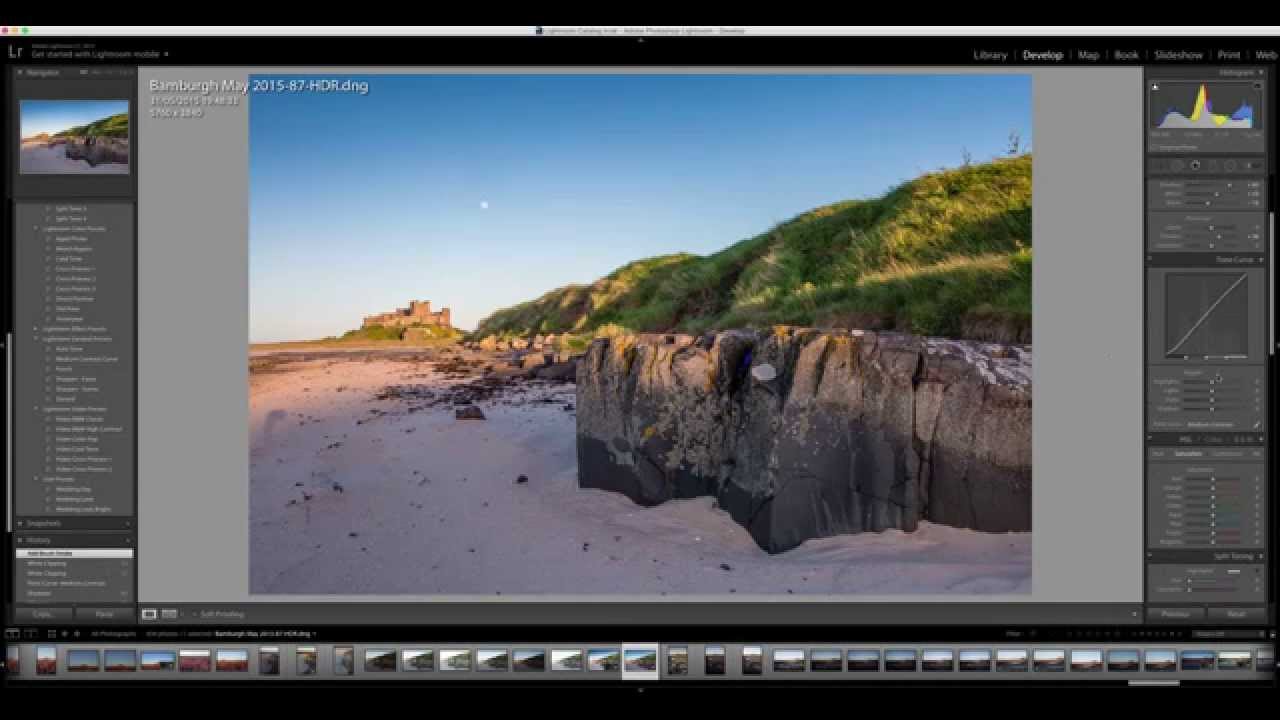Toggle histogram shadow clipping triangle
This screenshot has width=1280, height=720.
[1155, 87]
